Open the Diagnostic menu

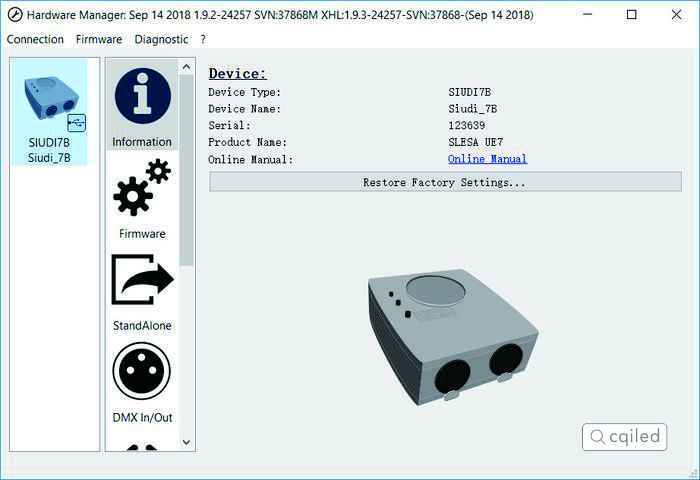[x=161, y=39]
